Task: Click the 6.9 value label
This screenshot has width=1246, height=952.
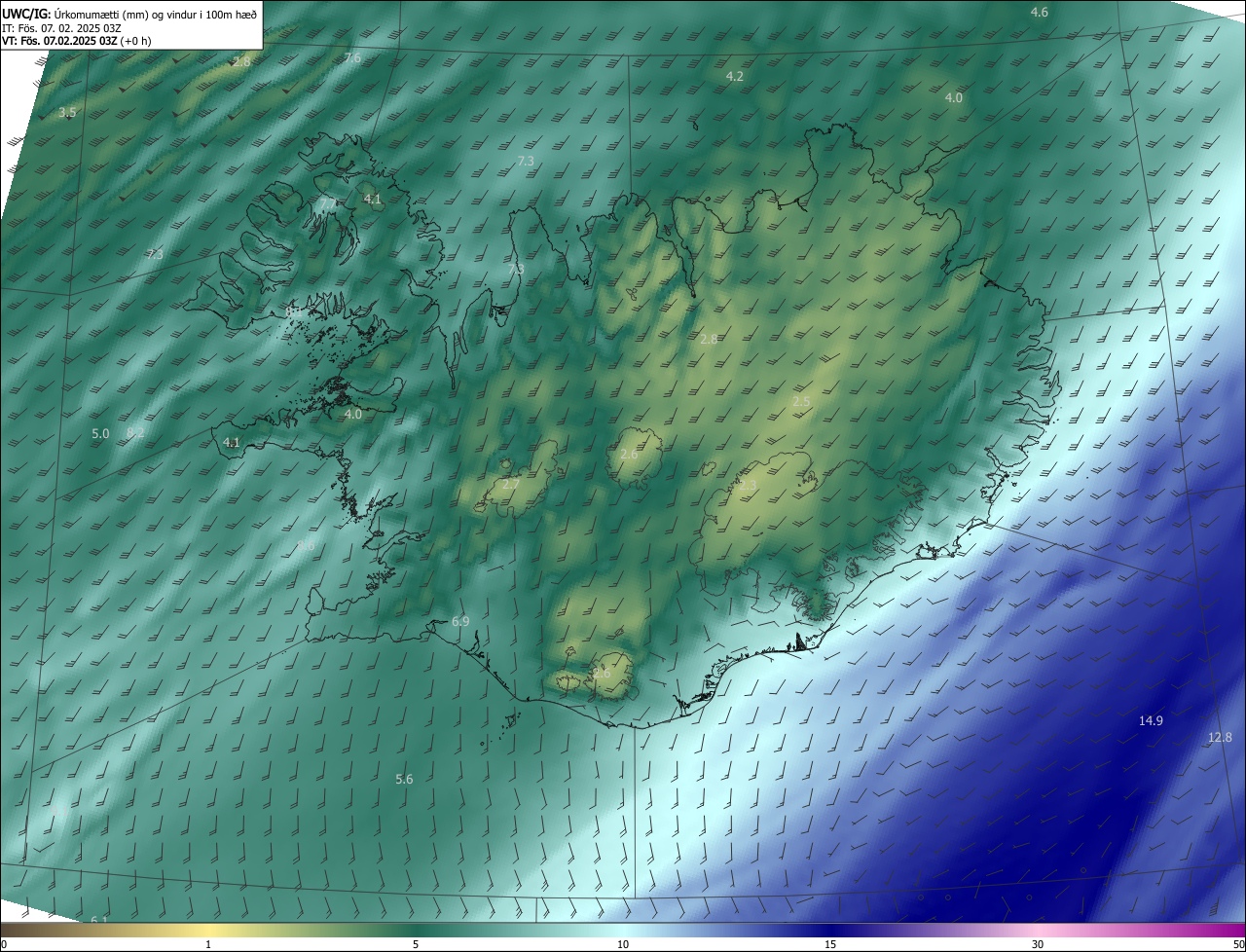Action: pyautogui.click(x=460, y=621)
